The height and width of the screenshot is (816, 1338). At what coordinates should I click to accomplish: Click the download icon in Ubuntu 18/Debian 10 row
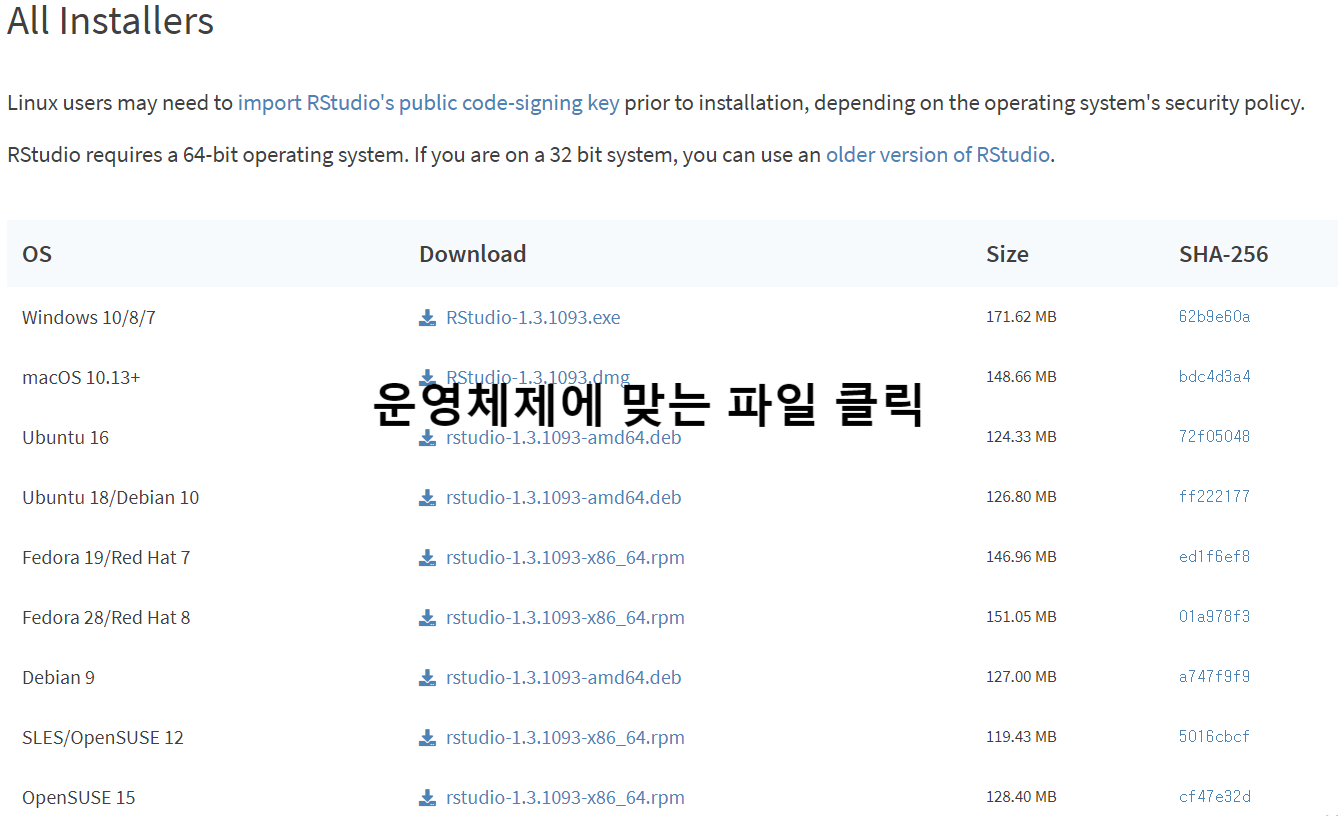coord(427,498)
